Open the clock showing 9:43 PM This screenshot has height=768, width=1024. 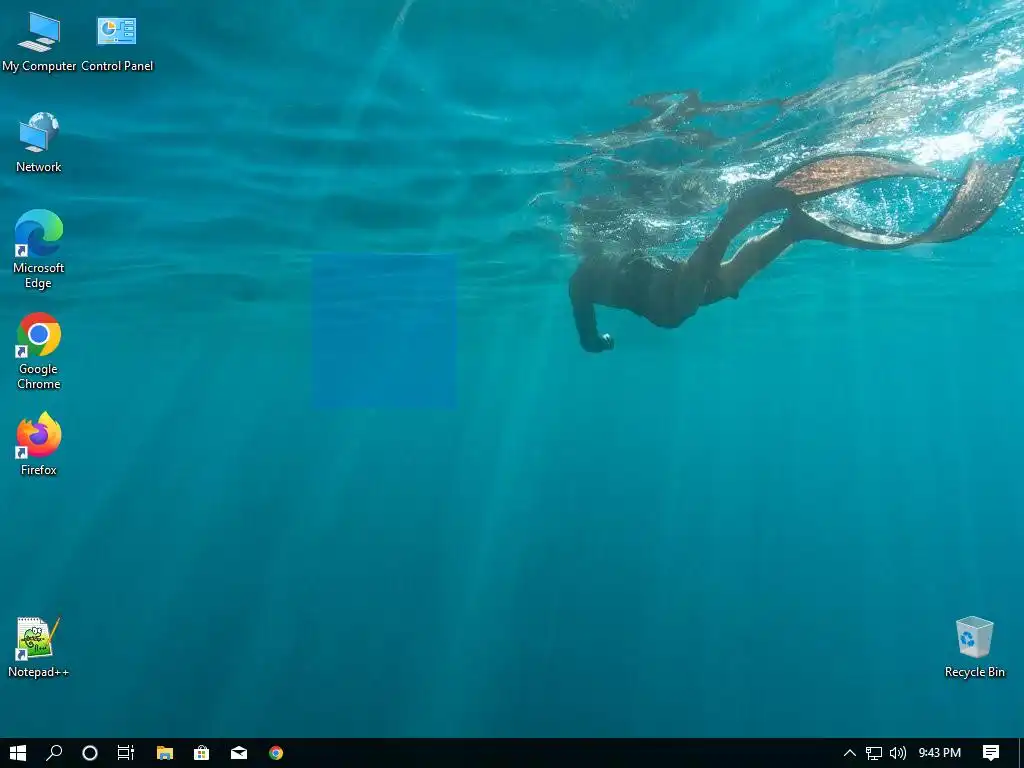(x=940, y=753)
